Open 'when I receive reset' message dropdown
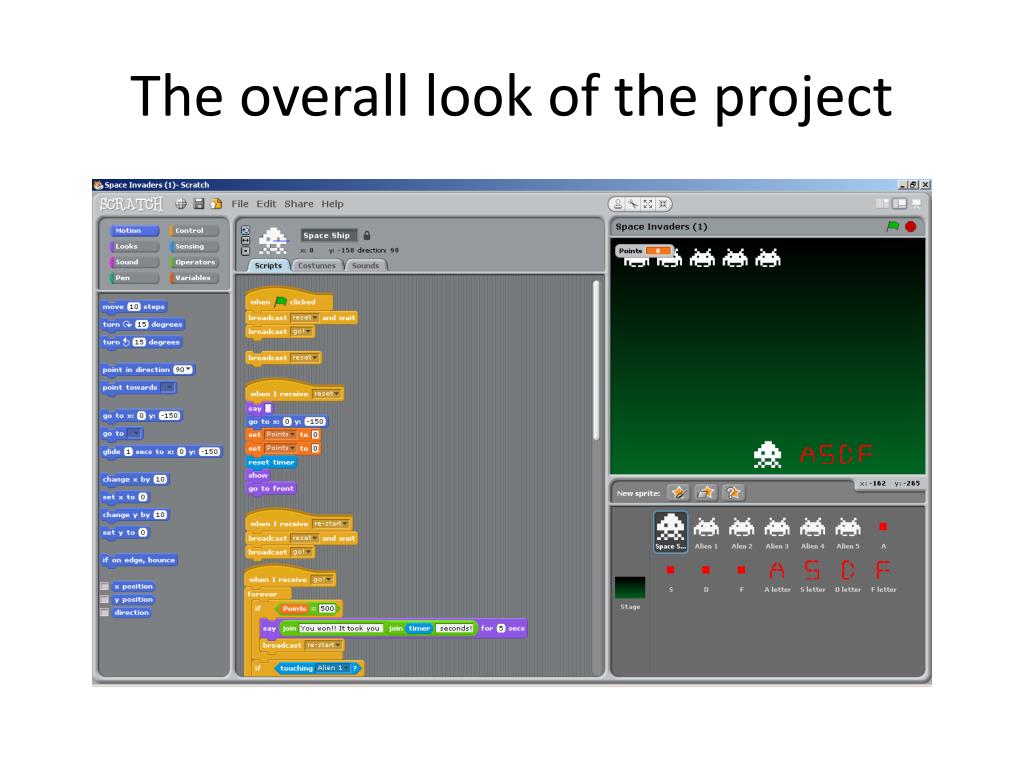The image size is (1024, 768). click(327, 394)
